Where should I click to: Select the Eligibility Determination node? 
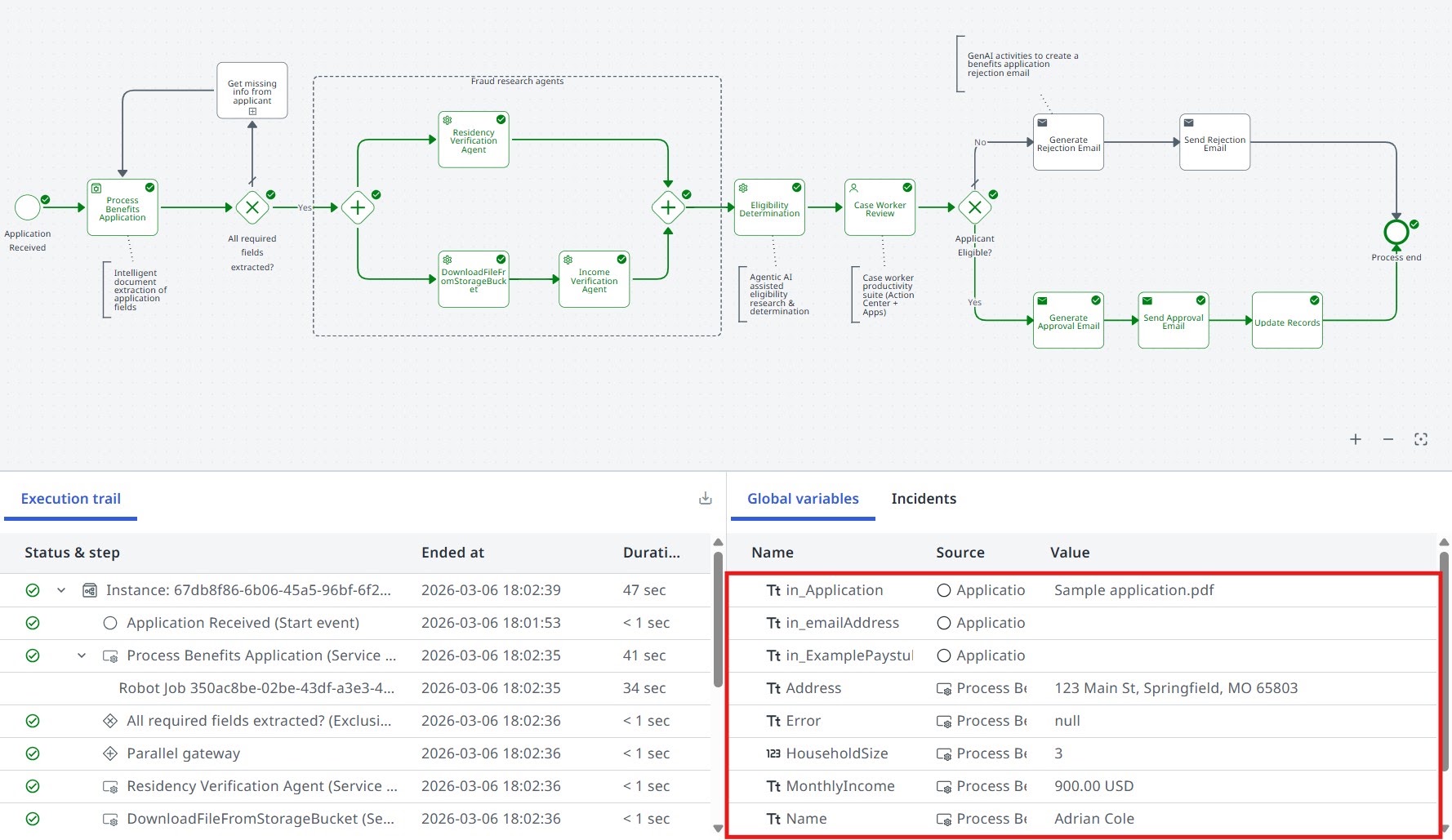[x=769, y=207]
